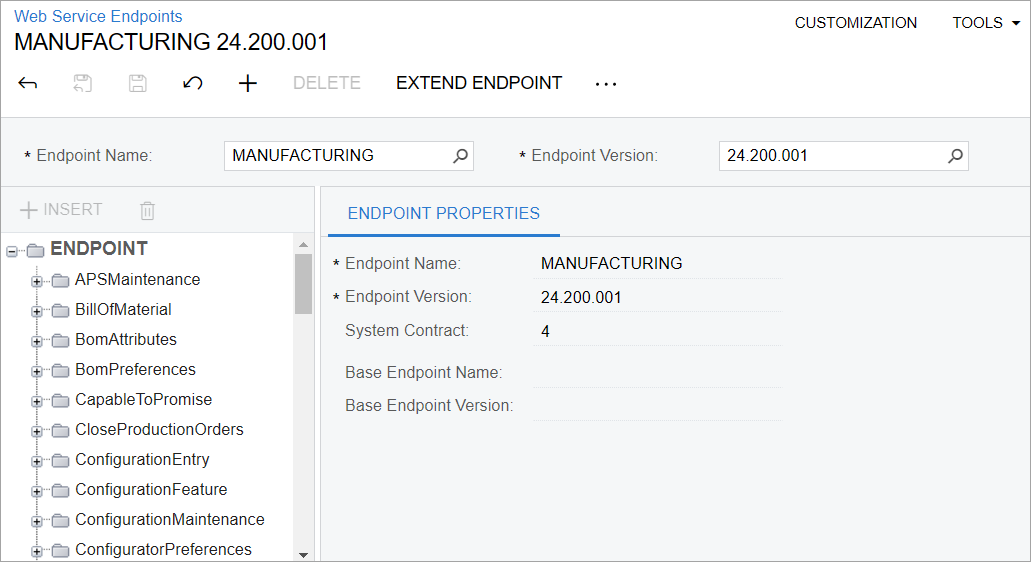Click the Save and Close icon
Viewport: 1031px width, 562px height.
(83, 84)
